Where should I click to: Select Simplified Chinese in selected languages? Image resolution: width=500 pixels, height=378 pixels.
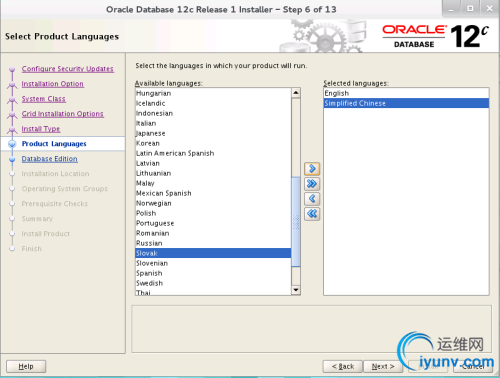point(406,103)
